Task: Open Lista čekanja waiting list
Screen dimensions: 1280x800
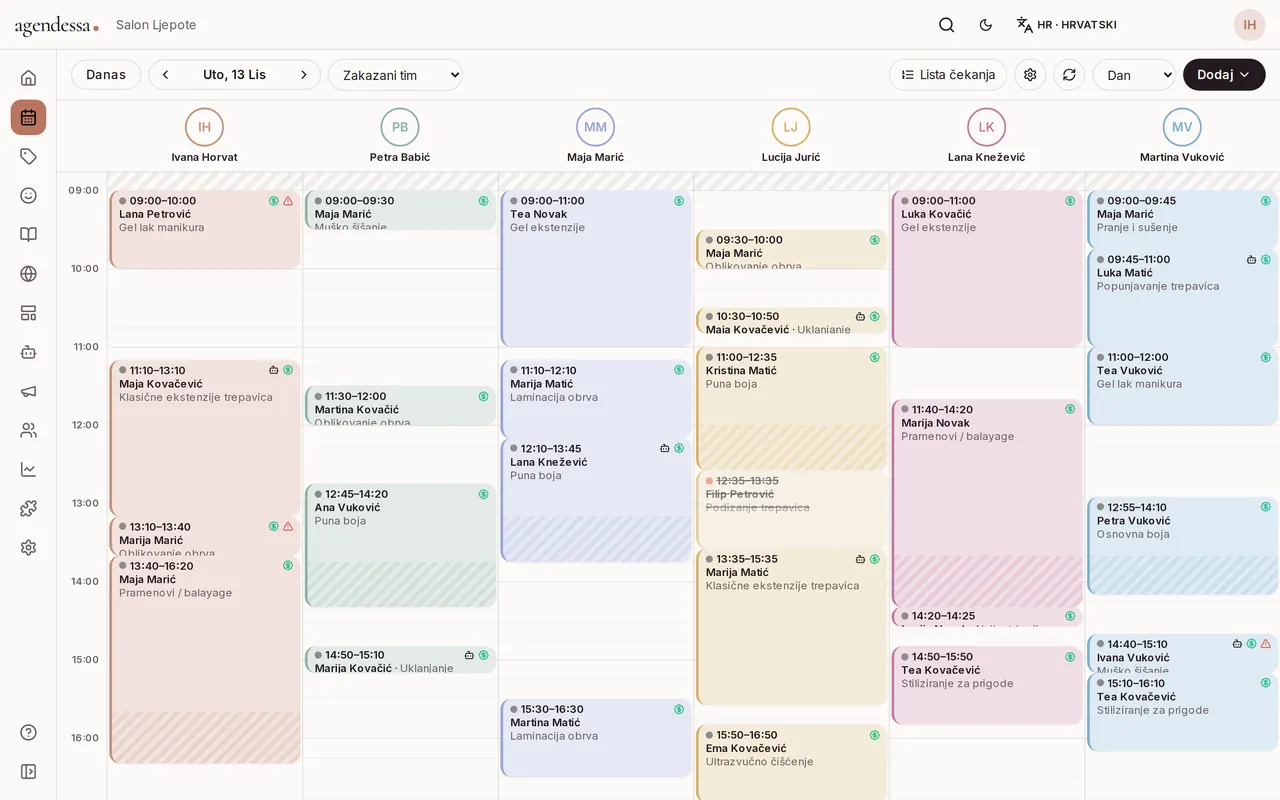Action: click(x=948, y=75)
